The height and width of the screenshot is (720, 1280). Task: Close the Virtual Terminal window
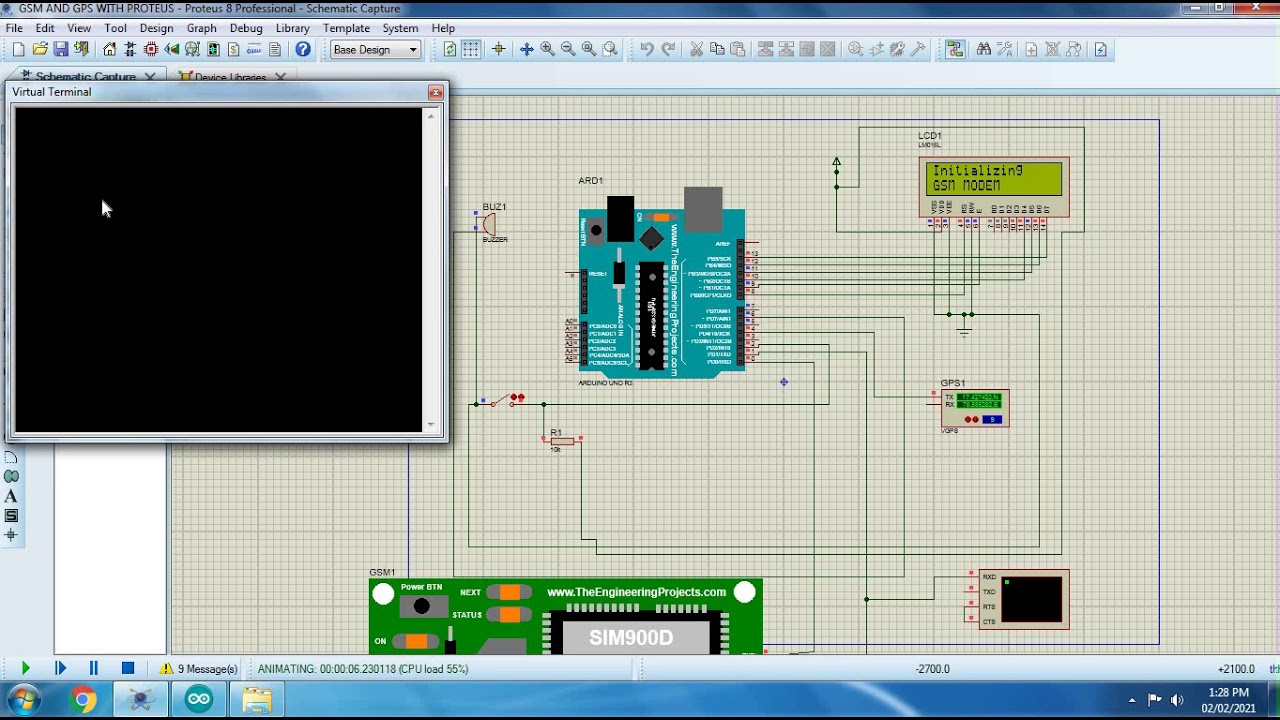[x=435, y=92]
